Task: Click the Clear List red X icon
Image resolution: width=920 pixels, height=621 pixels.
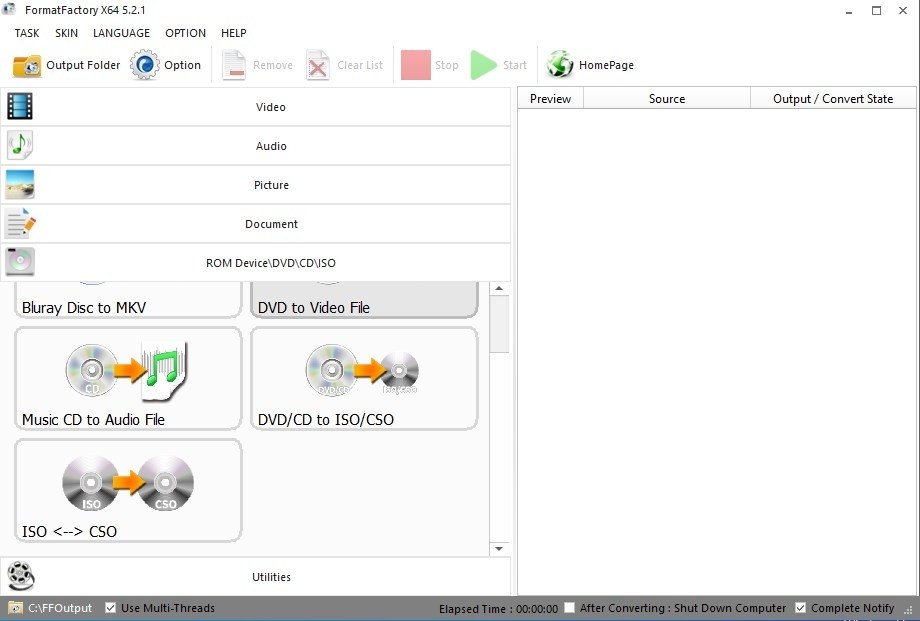Action: point(317,65)
